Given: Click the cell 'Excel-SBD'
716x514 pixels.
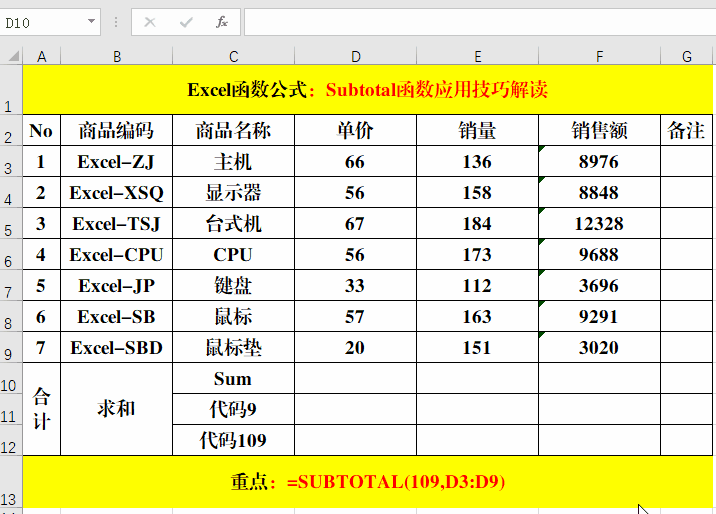Looking at the screenshot, I should (x=116, y=347).
